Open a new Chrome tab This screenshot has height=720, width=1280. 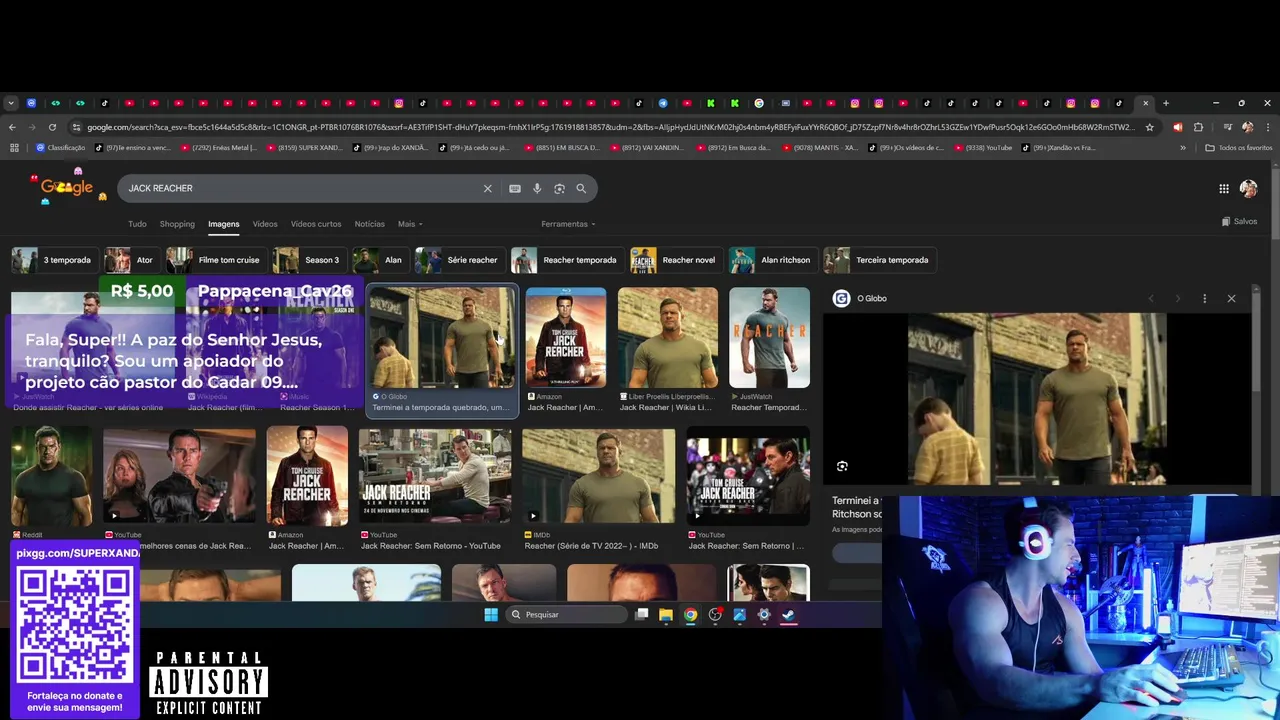(1165, 103)
